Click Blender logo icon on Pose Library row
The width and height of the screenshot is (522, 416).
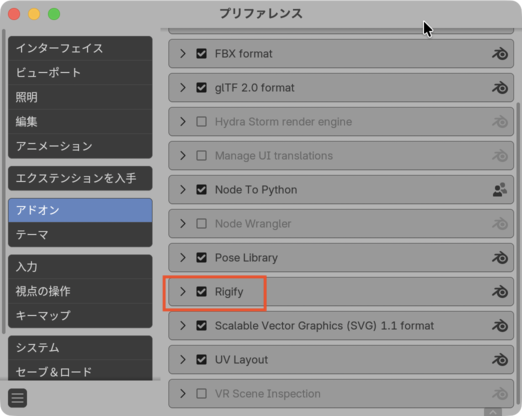[500, 258]
